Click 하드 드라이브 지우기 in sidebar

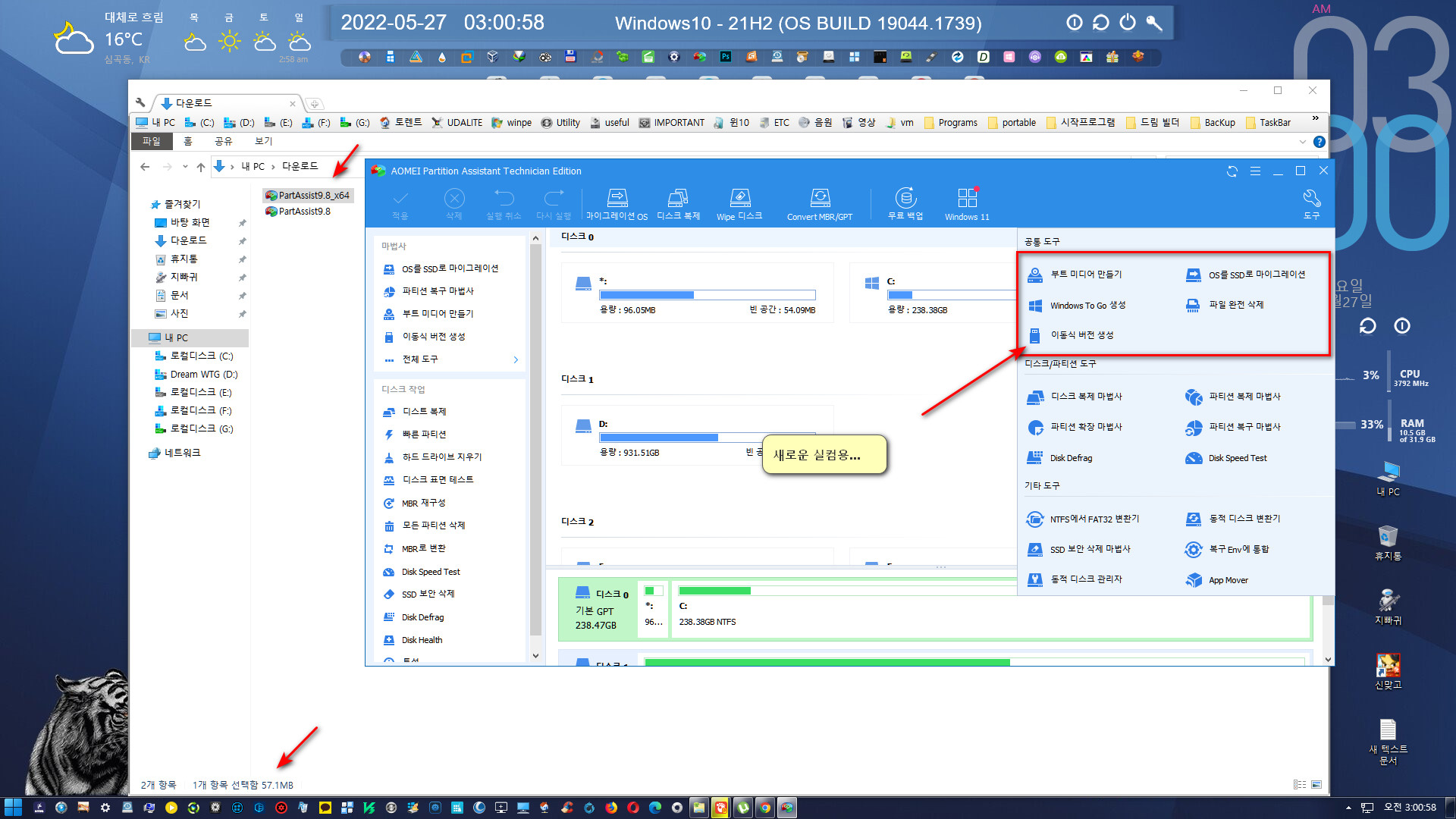pyautogui.click(x=432, y=457)
